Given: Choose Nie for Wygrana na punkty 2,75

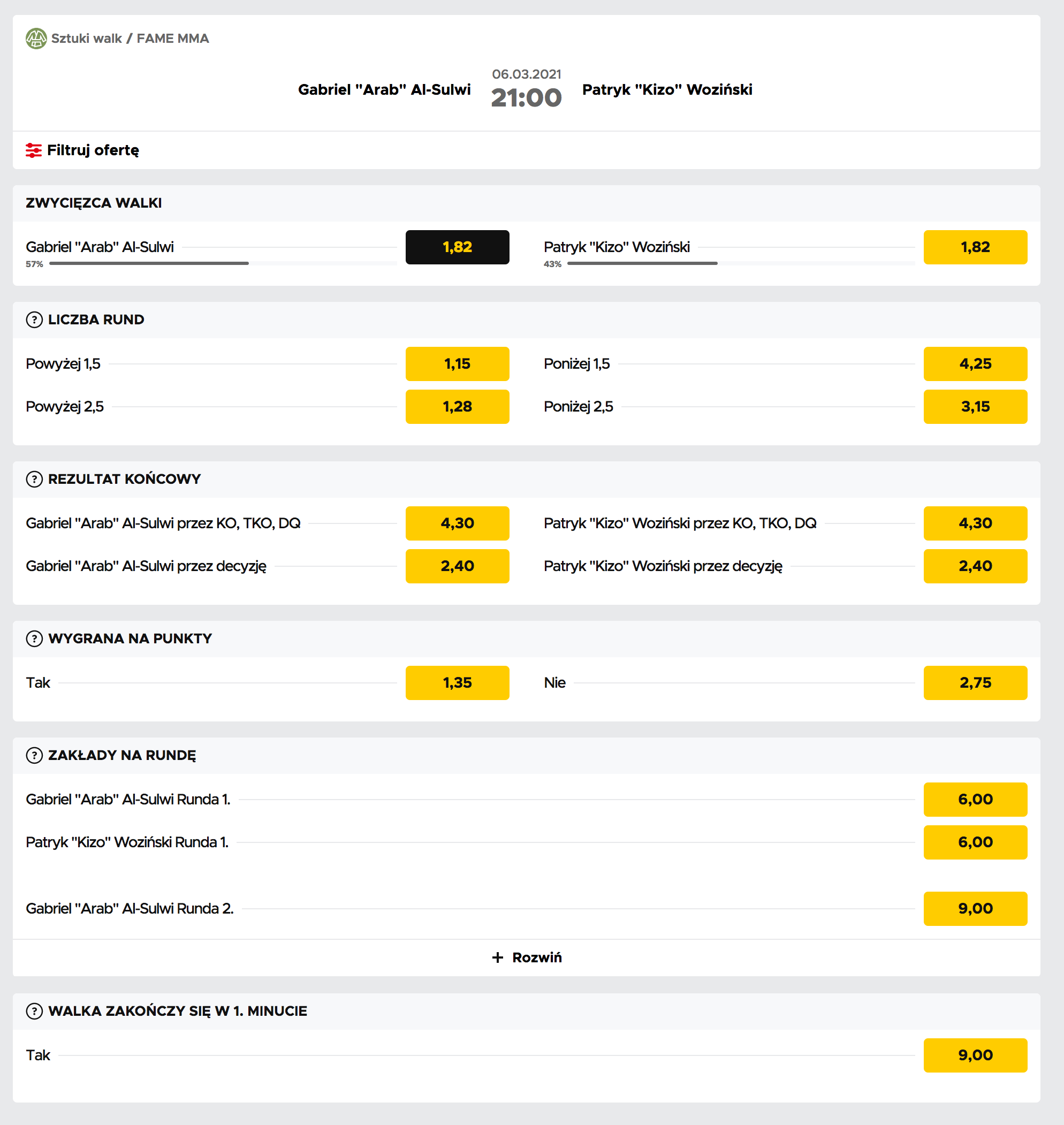Looking at the screenshot, I should (975, 683).
